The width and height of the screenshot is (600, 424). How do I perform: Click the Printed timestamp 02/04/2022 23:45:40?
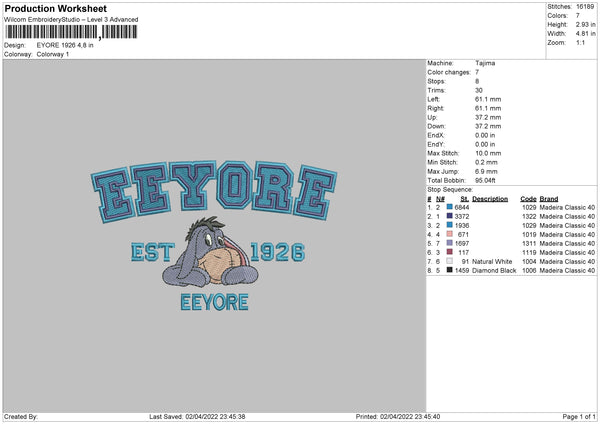pyautogui.click(x=410, y=416)
